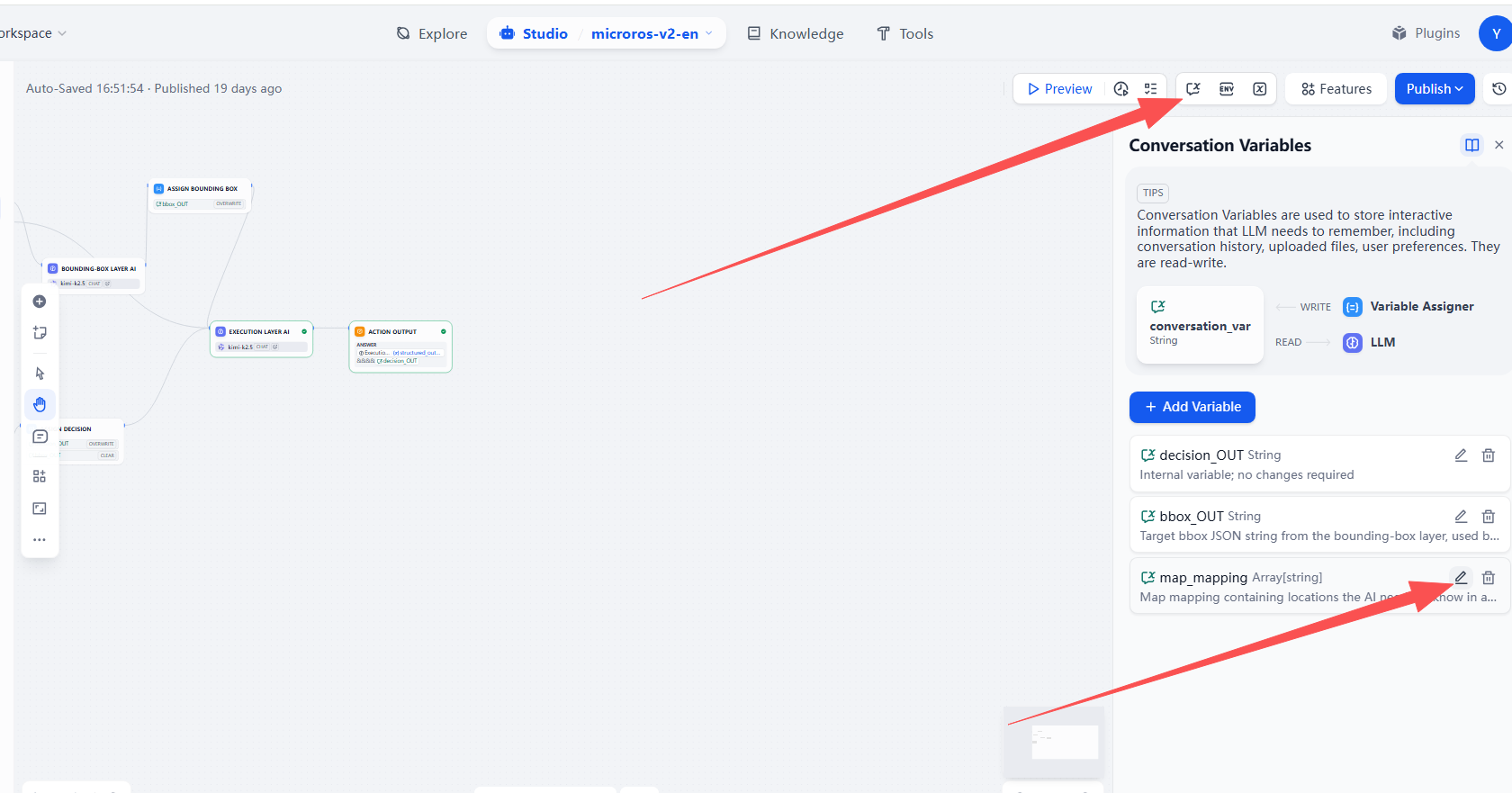Open the Tools tab
This screenshot has width=1512, height=793.
click(x=905, y=34)
